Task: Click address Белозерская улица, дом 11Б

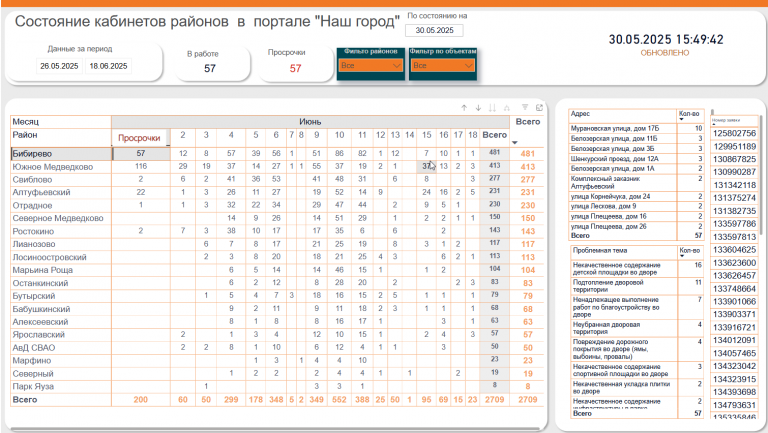Action: pyautogui.click(x=614, y=139)
